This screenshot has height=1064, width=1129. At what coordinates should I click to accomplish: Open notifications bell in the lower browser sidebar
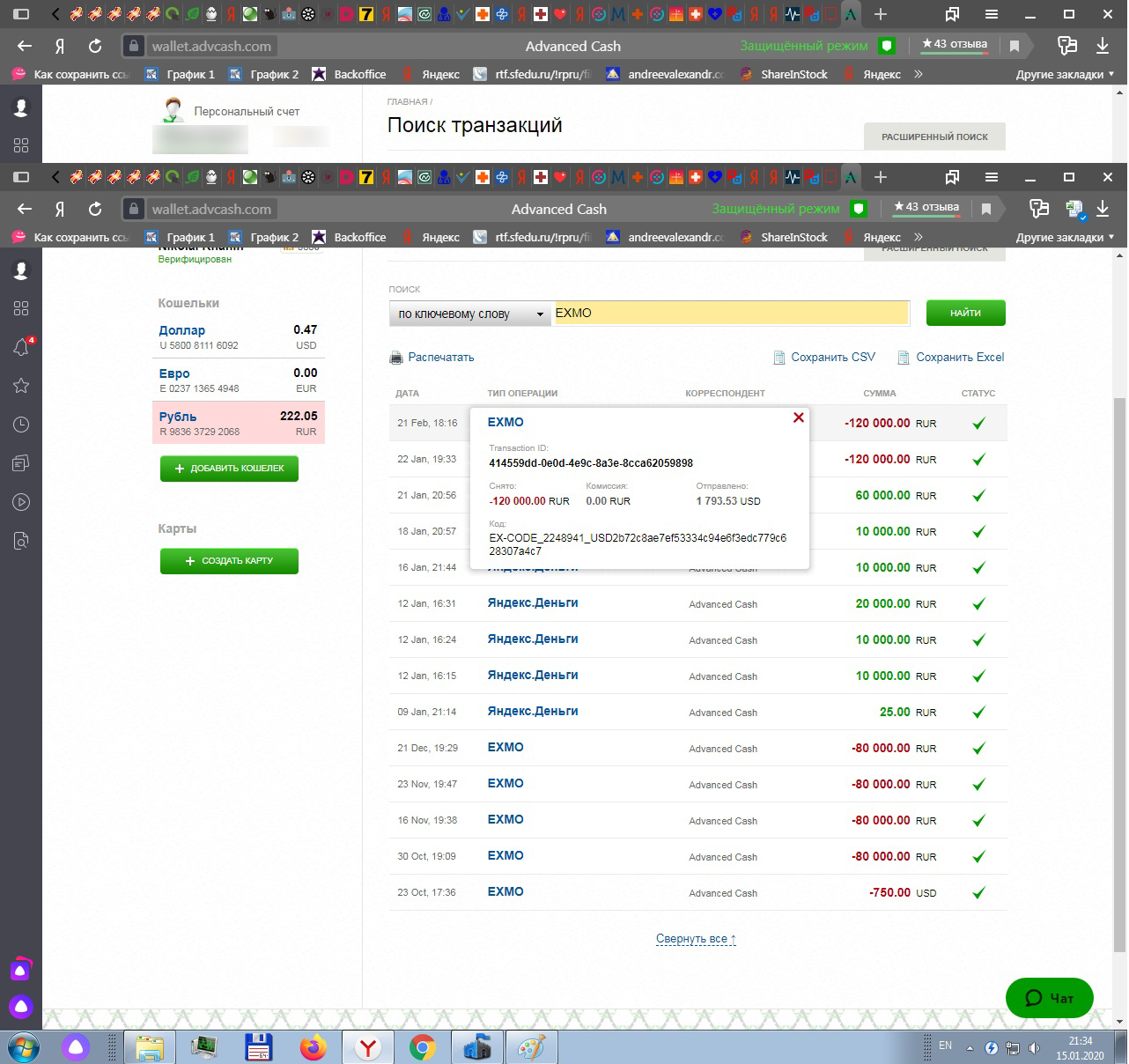coord(22,346)
